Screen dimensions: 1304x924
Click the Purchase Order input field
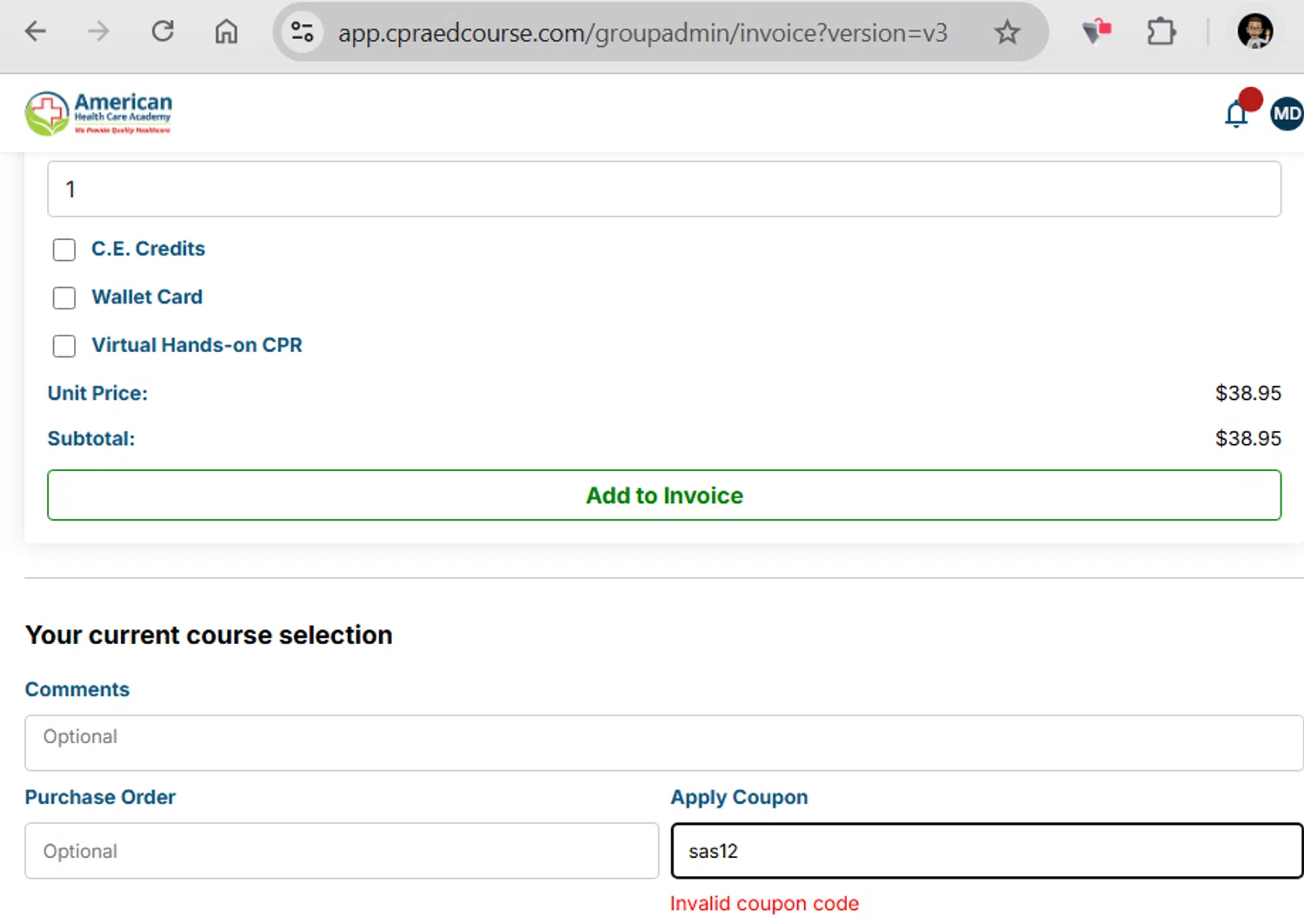tap(342, 851)
